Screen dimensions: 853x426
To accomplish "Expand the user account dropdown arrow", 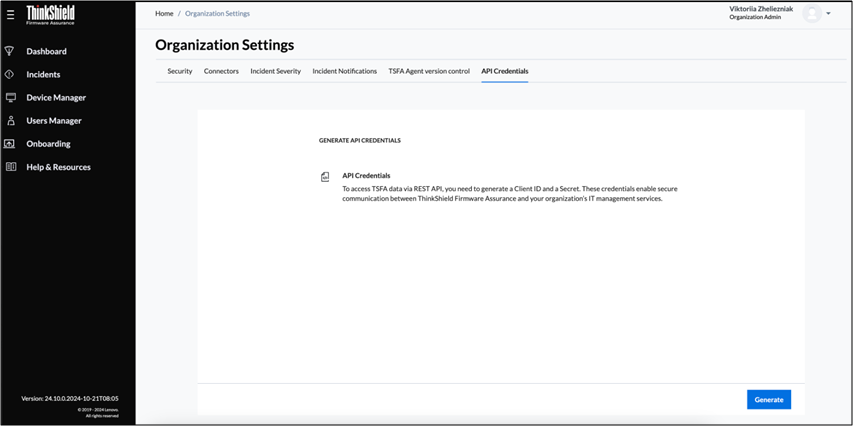I will (x=829, y=13).
